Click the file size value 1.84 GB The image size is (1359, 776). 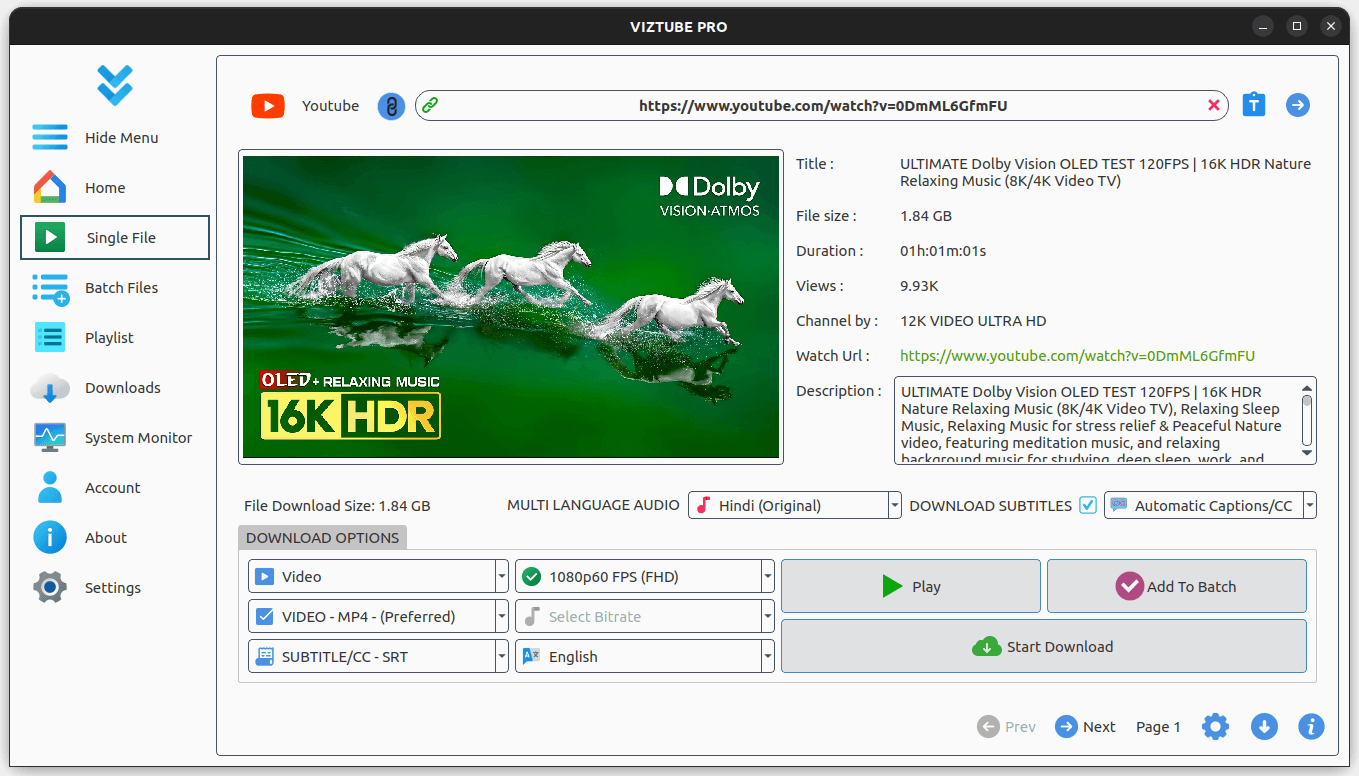click(926, 216)
